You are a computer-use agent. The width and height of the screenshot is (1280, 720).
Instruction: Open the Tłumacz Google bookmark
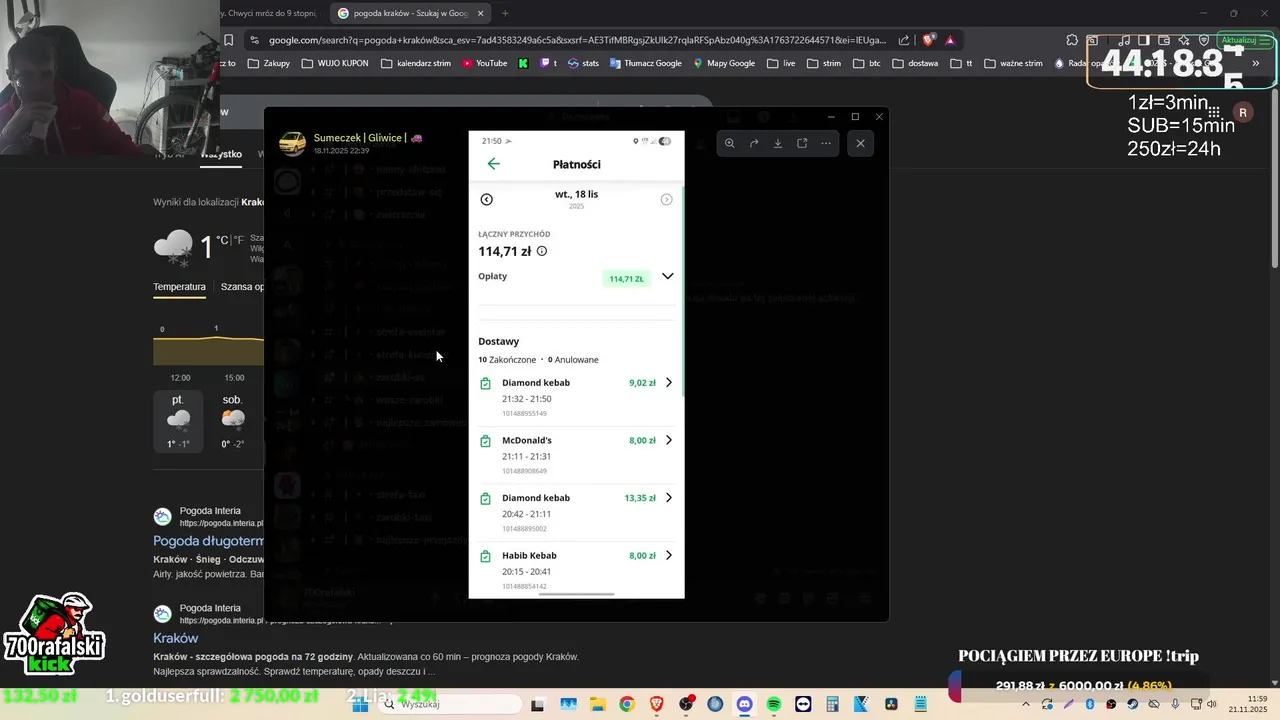pyautogui.click(x=645, y=63)
